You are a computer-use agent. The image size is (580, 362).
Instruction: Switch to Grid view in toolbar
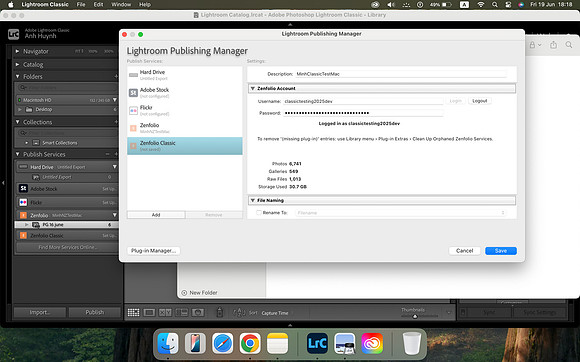134,312
